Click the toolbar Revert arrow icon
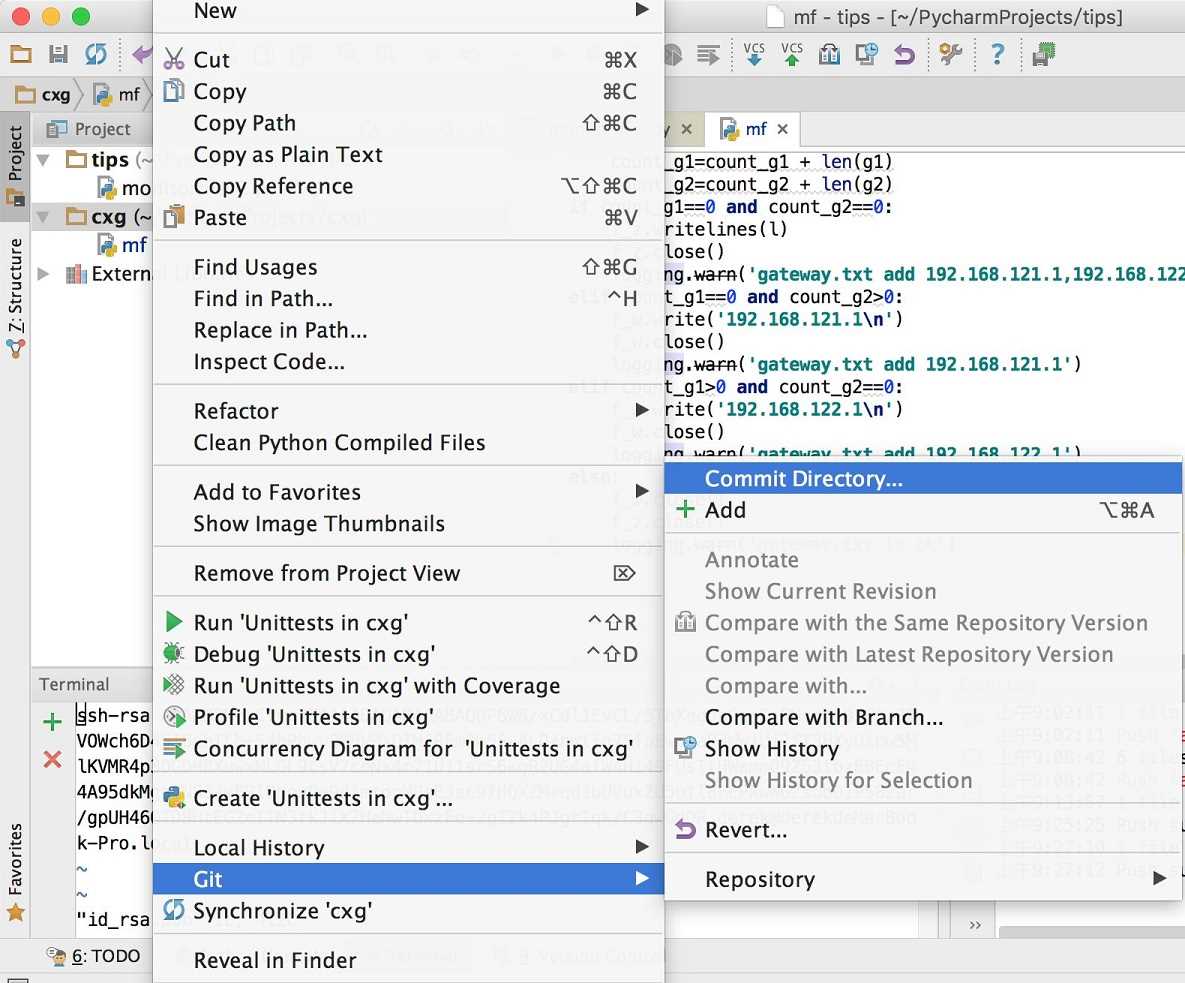The width and height of the screenshot is (1185, 983). tap(904, 54)
